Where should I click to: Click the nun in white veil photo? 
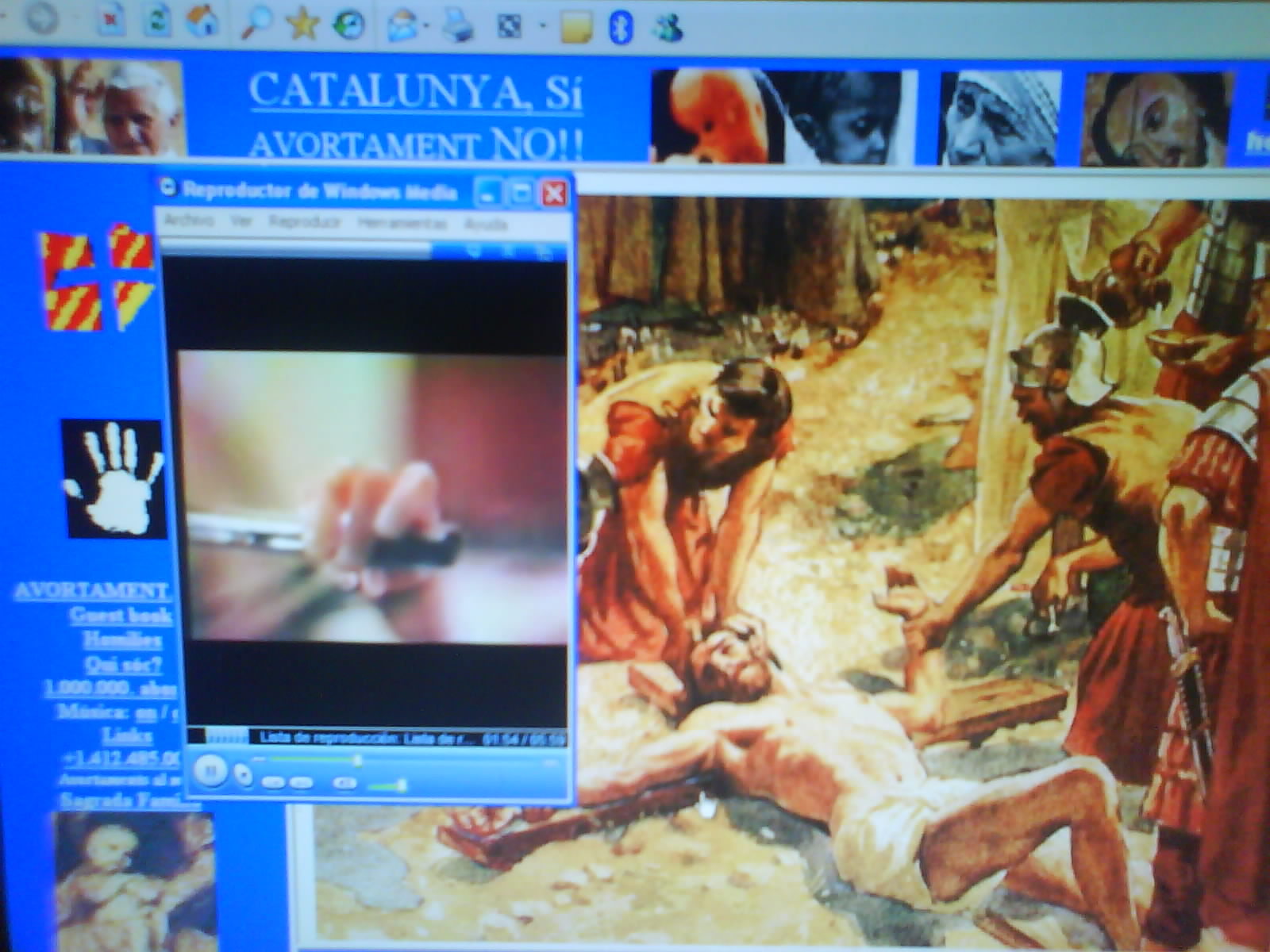click(1000, 118)
